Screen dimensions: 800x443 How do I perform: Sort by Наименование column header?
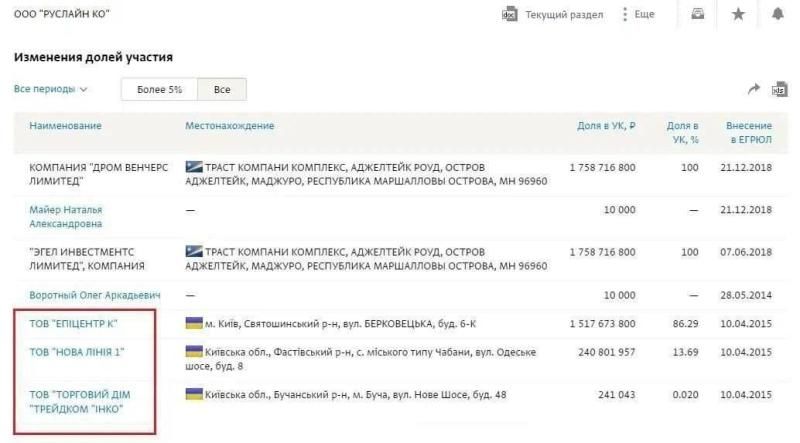(65, 126)
